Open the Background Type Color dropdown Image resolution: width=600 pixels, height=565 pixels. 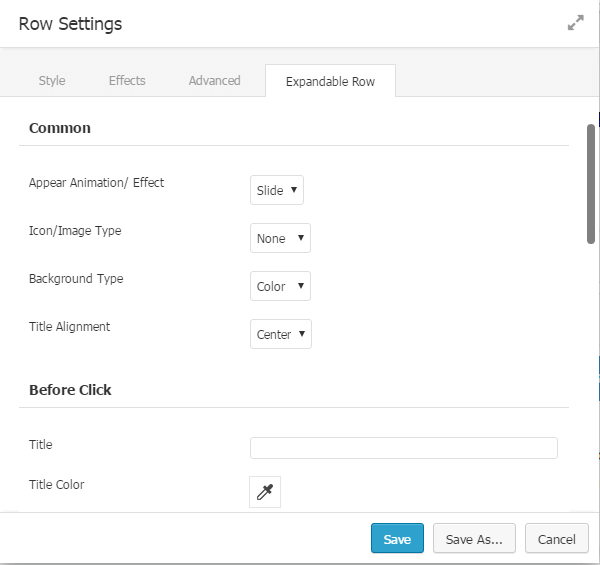coord(280,286)
